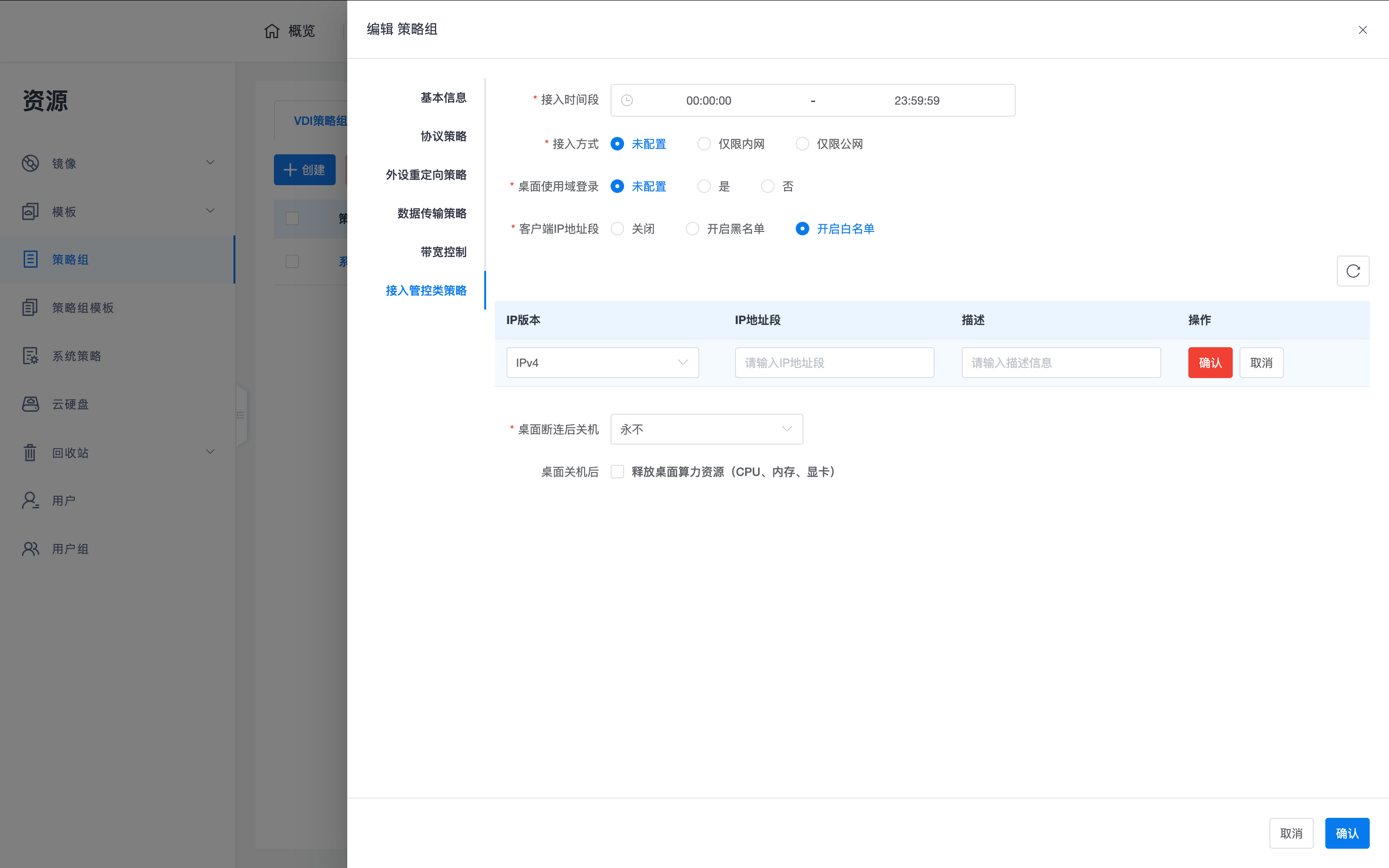Click the clock icon in the access time field
1389x868 pixels.
click(x=627, y=100)
